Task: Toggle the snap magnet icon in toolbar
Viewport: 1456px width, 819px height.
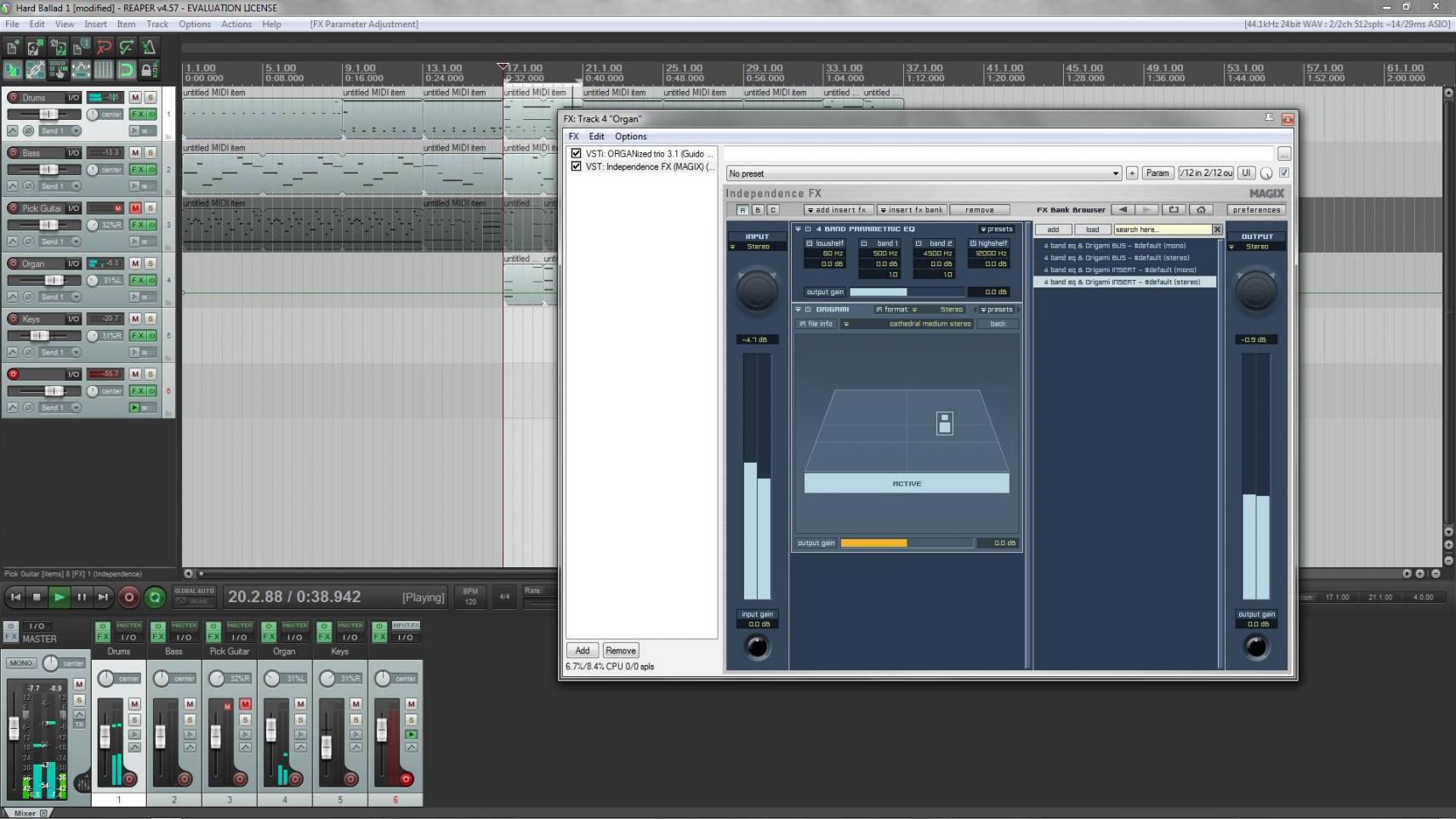Action: click(126, 70)
